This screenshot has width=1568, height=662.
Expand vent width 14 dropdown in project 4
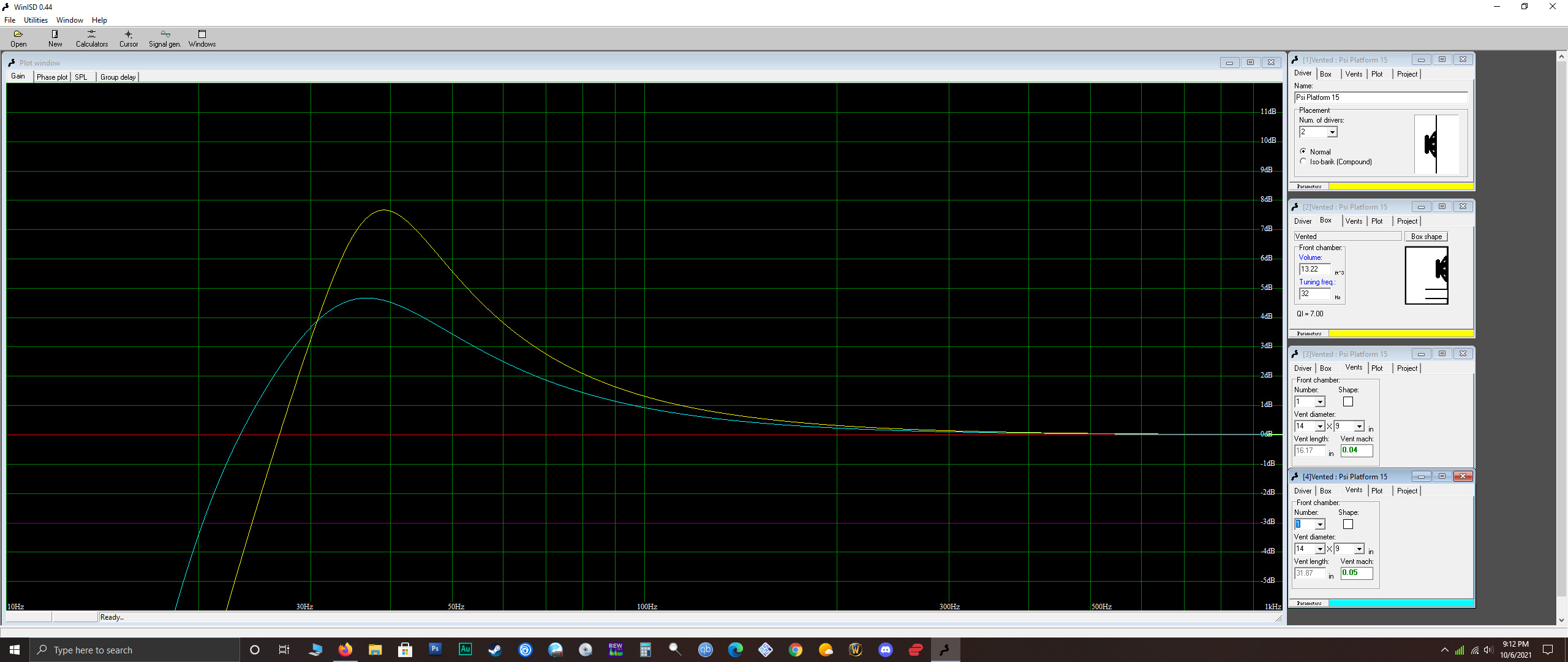pos(1320,549)
